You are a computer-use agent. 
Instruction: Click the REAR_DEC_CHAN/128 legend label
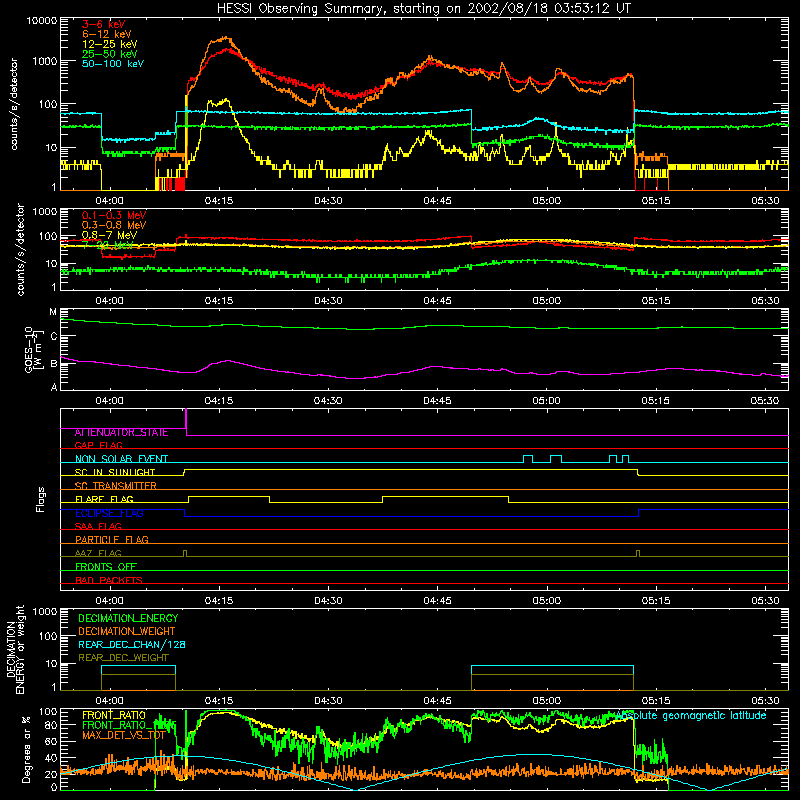pyautogui.click(x=132, y=645)
